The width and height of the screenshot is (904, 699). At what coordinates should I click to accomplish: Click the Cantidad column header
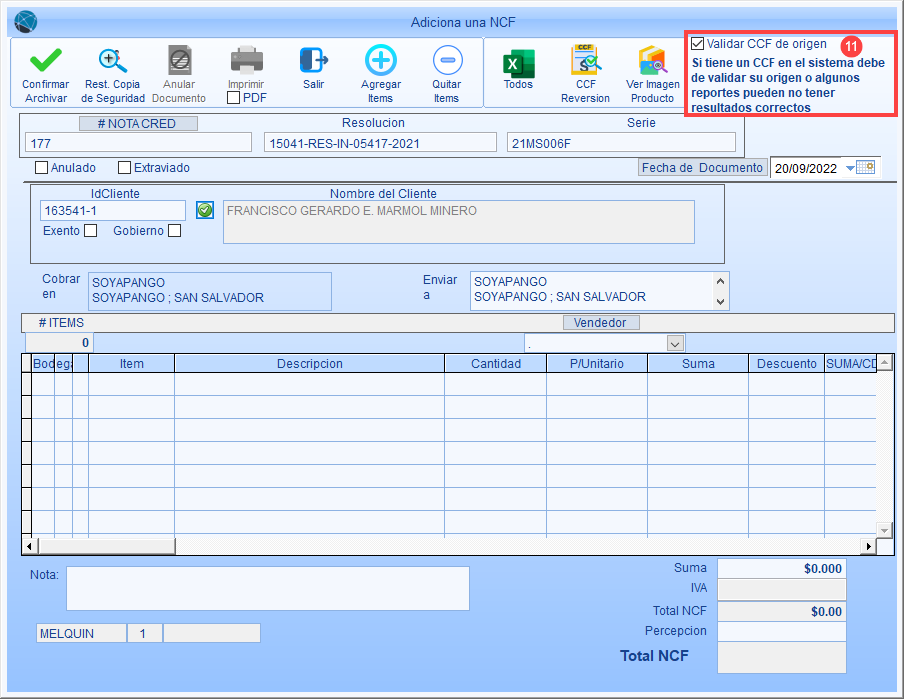(x=496, y=364)
